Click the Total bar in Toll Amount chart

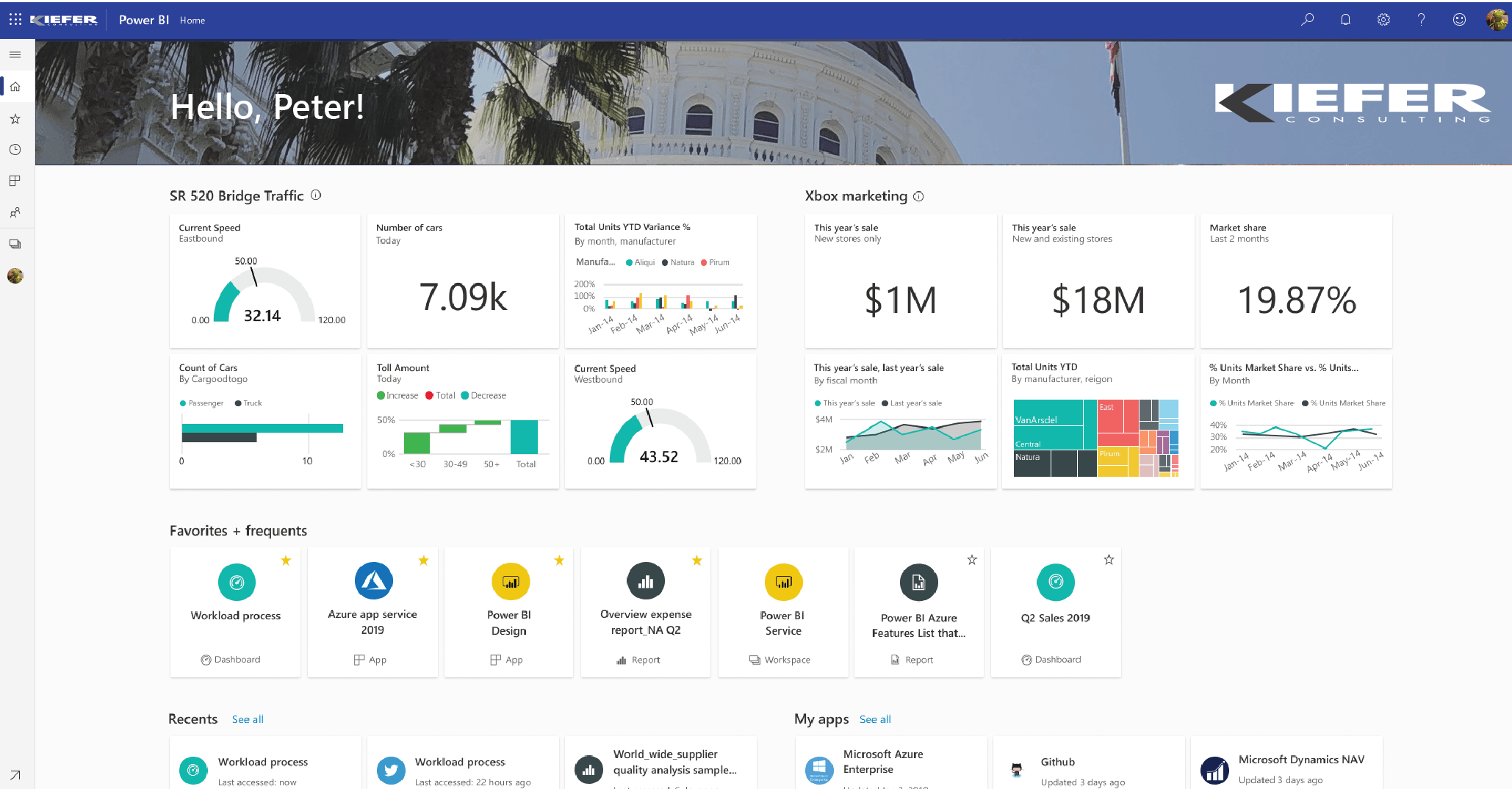(524, 437)
